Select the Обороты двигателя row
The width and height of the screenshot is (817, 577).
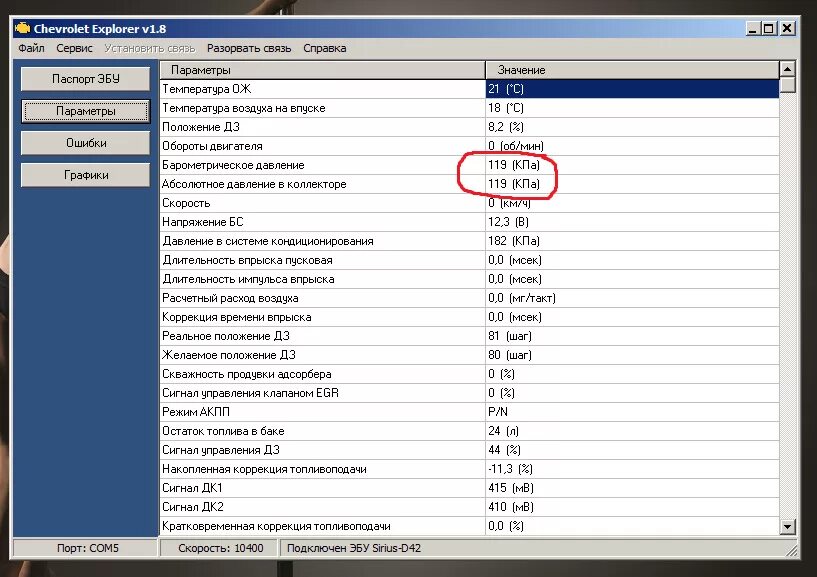[469, 146]
